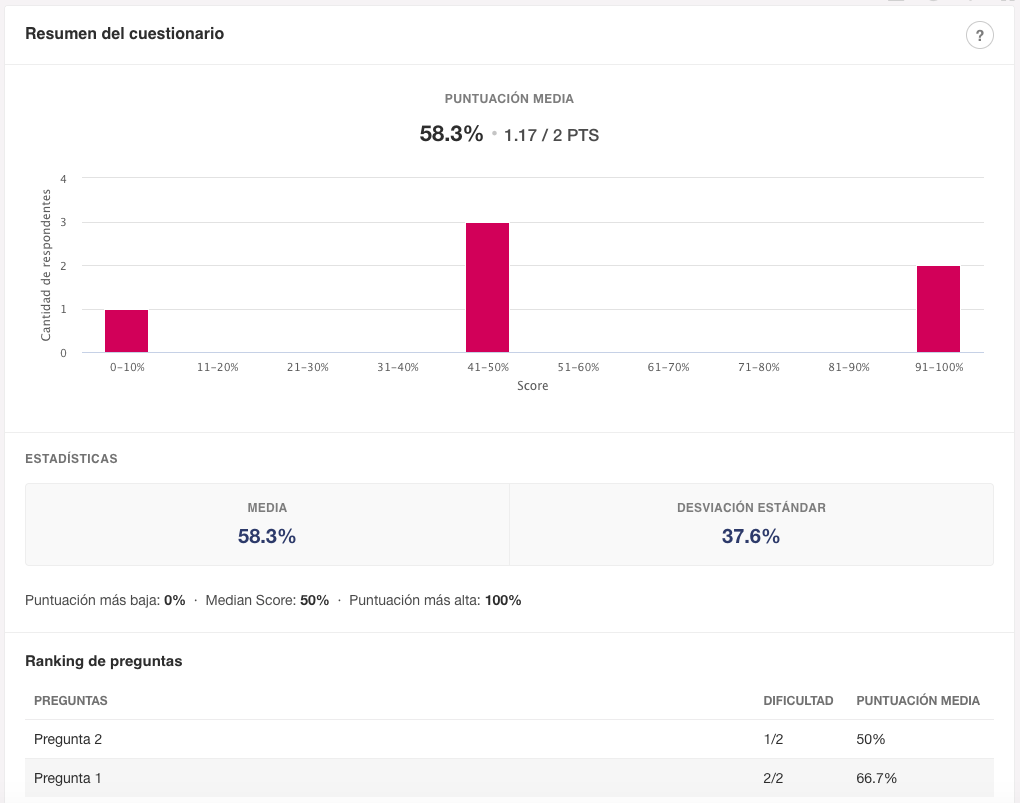Image resolution: width=1020 pixels, height=803 pixels.
Task: Click the PREGUNTAS column header
Action: [70, 700]
